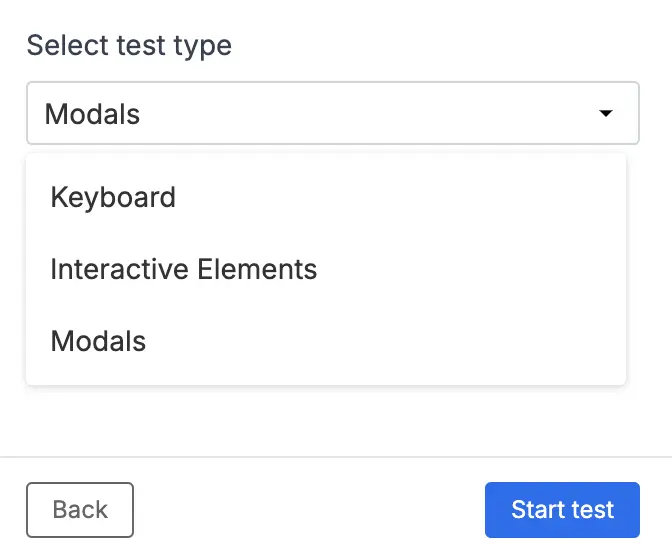
Task: Click the bottom Modals list entry
Action: pyautogui.click(x=98, y=341)
